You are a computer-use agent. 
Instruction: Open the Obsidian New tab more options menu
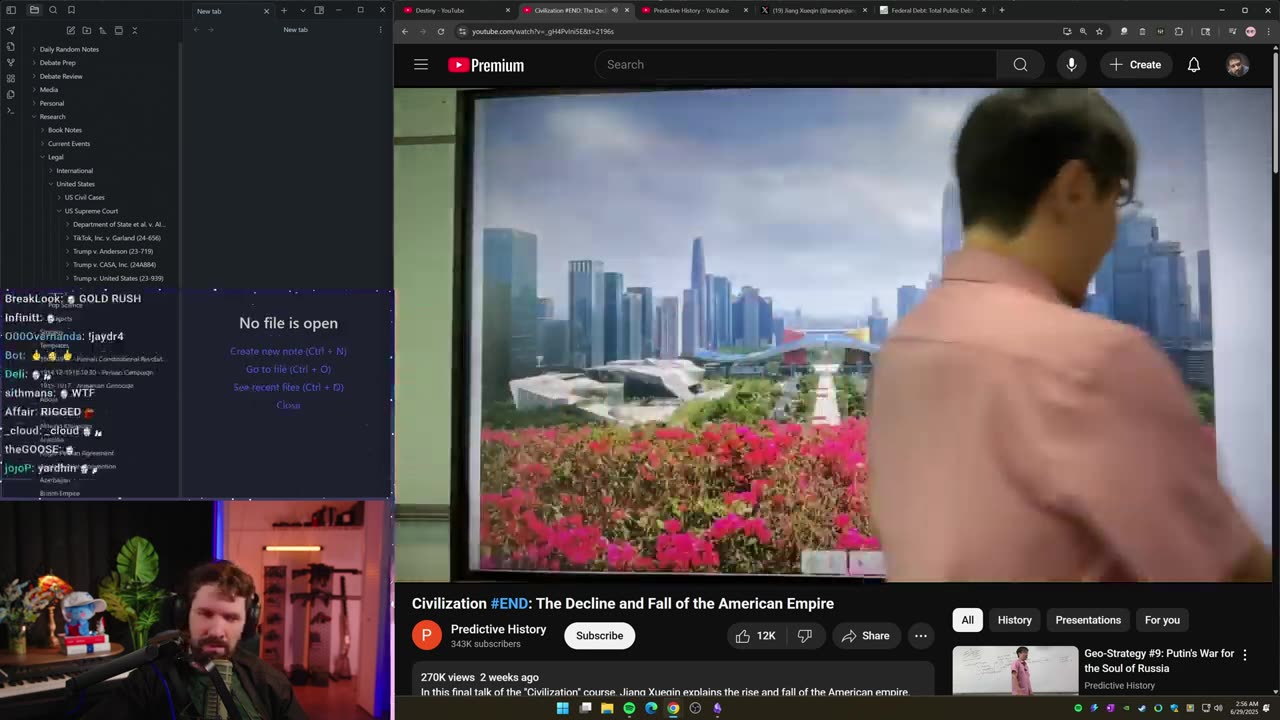tap(380, 30)
